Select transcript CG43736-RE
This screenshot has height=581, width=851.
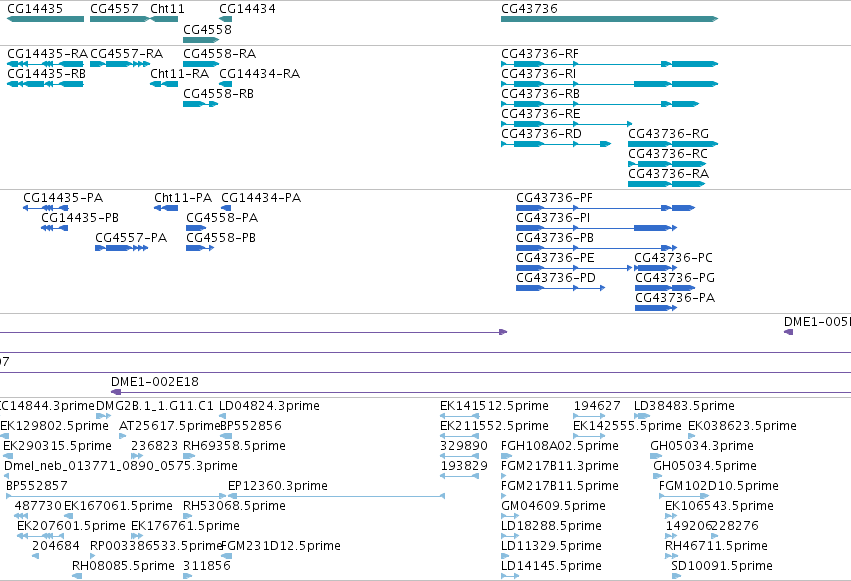click(x=567, y=124)
